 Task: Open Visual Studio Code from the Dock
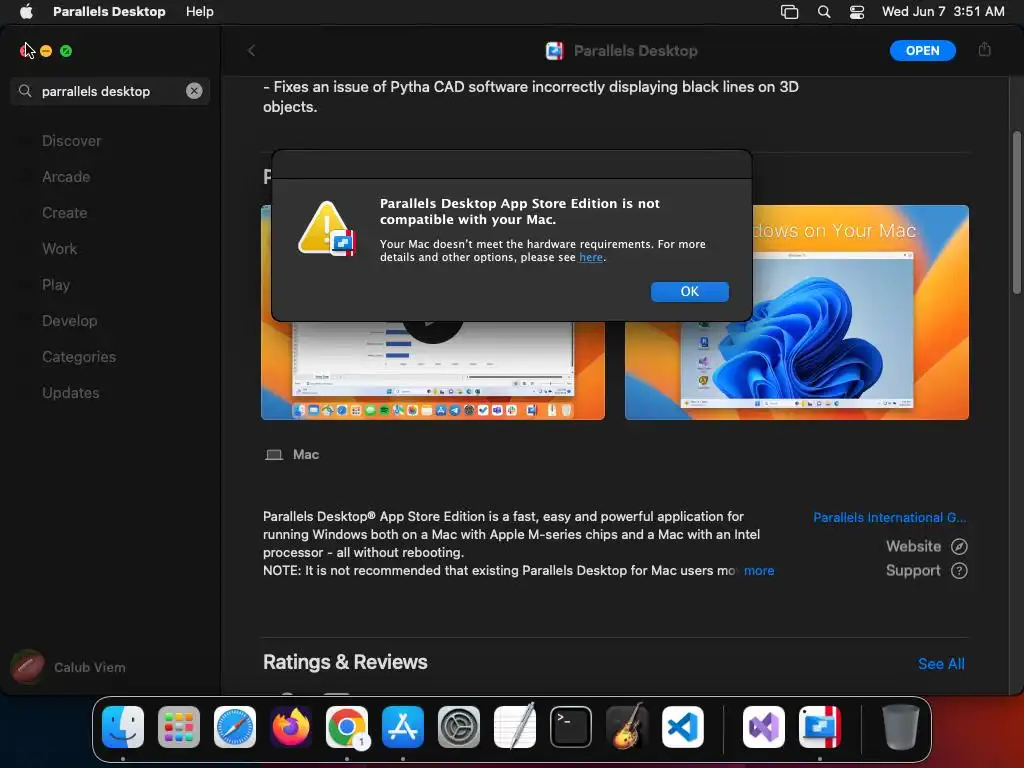point(682,727)
